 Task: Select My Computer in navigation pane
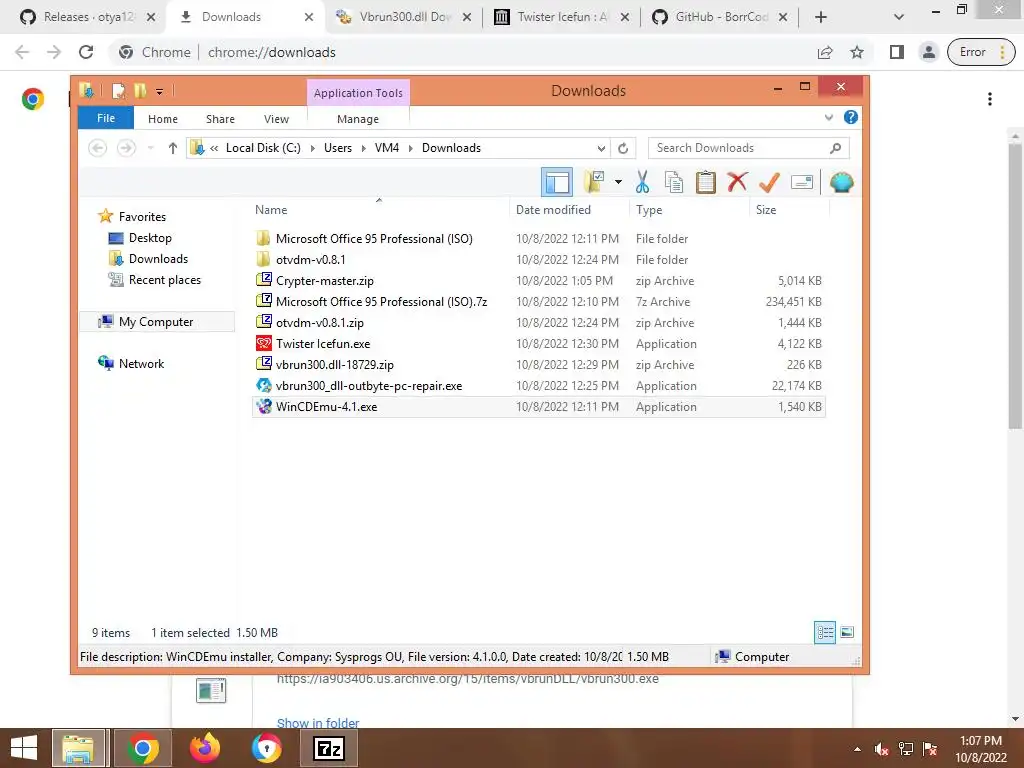click(x=156, y=321)
